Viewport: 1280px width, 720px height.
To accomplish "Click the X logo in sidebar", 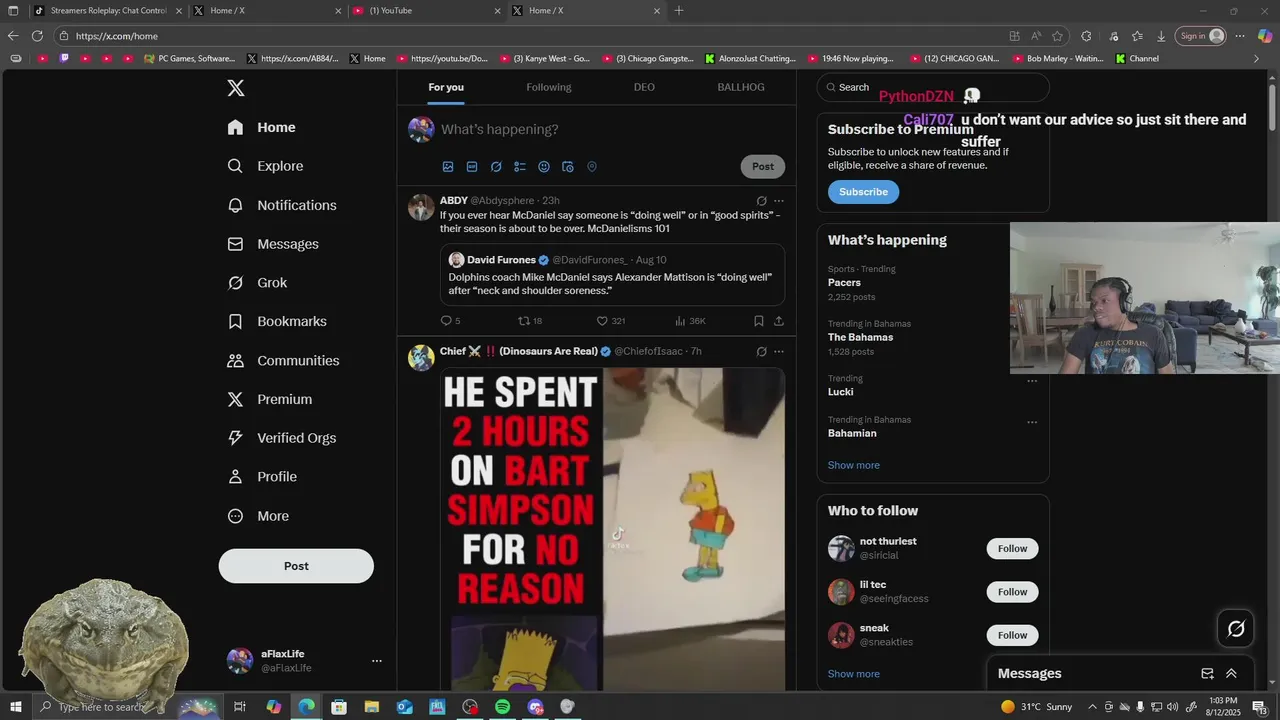I will [x=236, y=88].
